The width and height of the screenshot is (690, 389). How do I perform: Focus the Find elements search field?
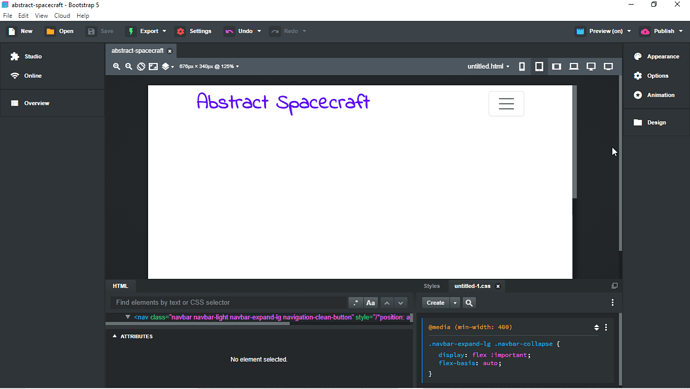229,303
